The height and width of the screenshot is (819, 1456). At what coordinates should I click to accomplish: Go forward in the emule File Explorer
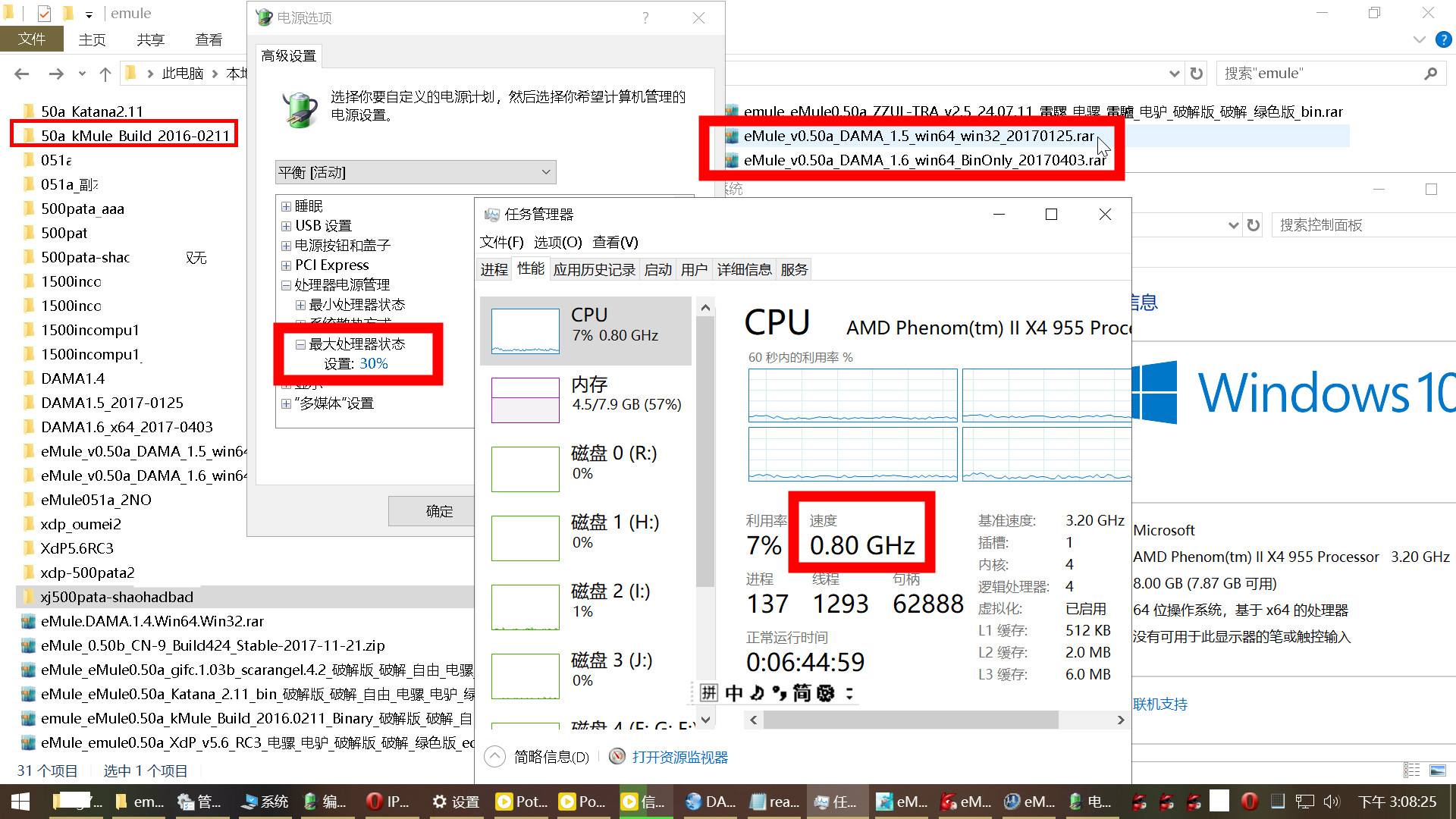coord(56,74)
